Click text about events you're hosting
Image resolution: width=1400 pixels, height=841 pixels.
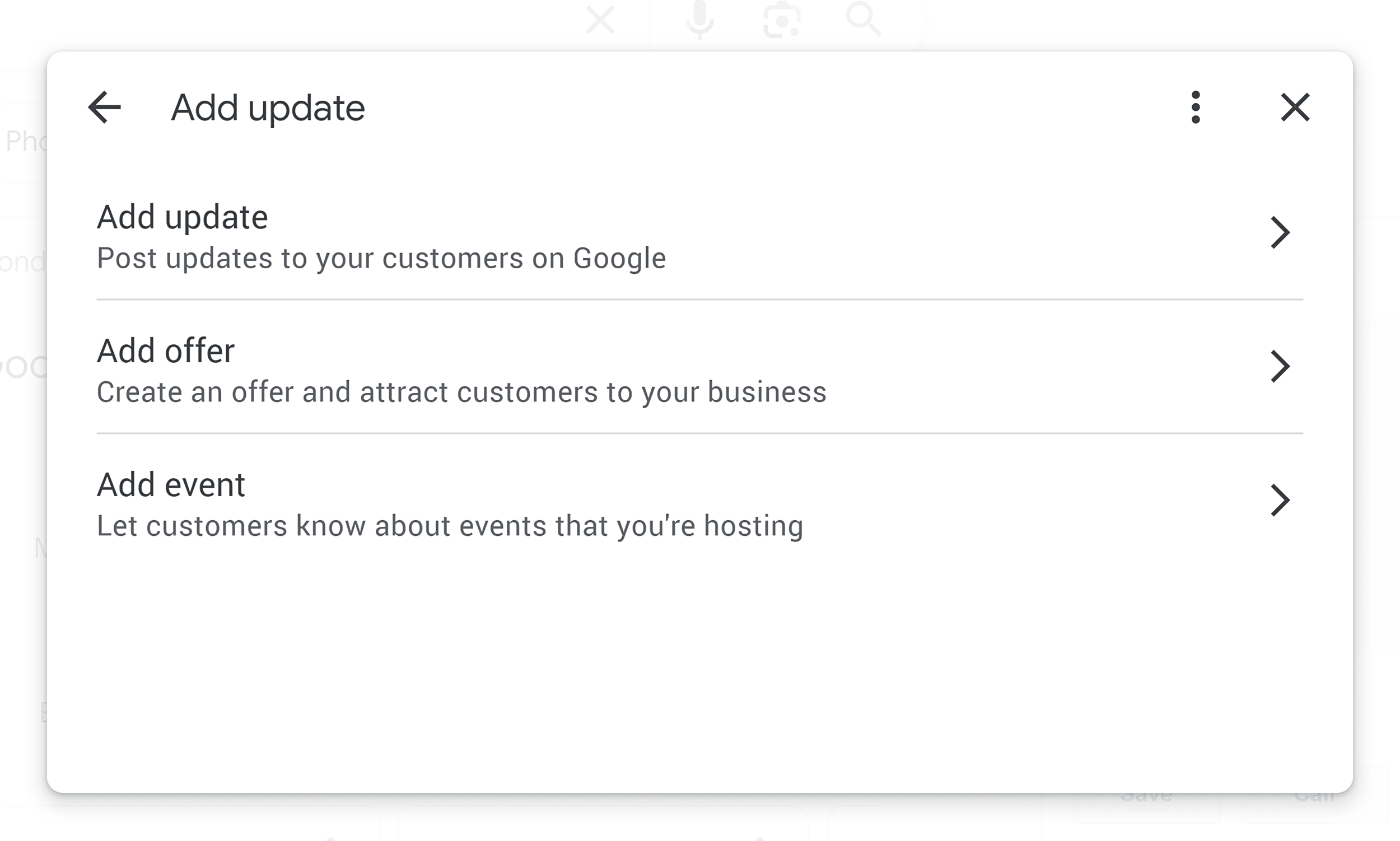[450, 525]
